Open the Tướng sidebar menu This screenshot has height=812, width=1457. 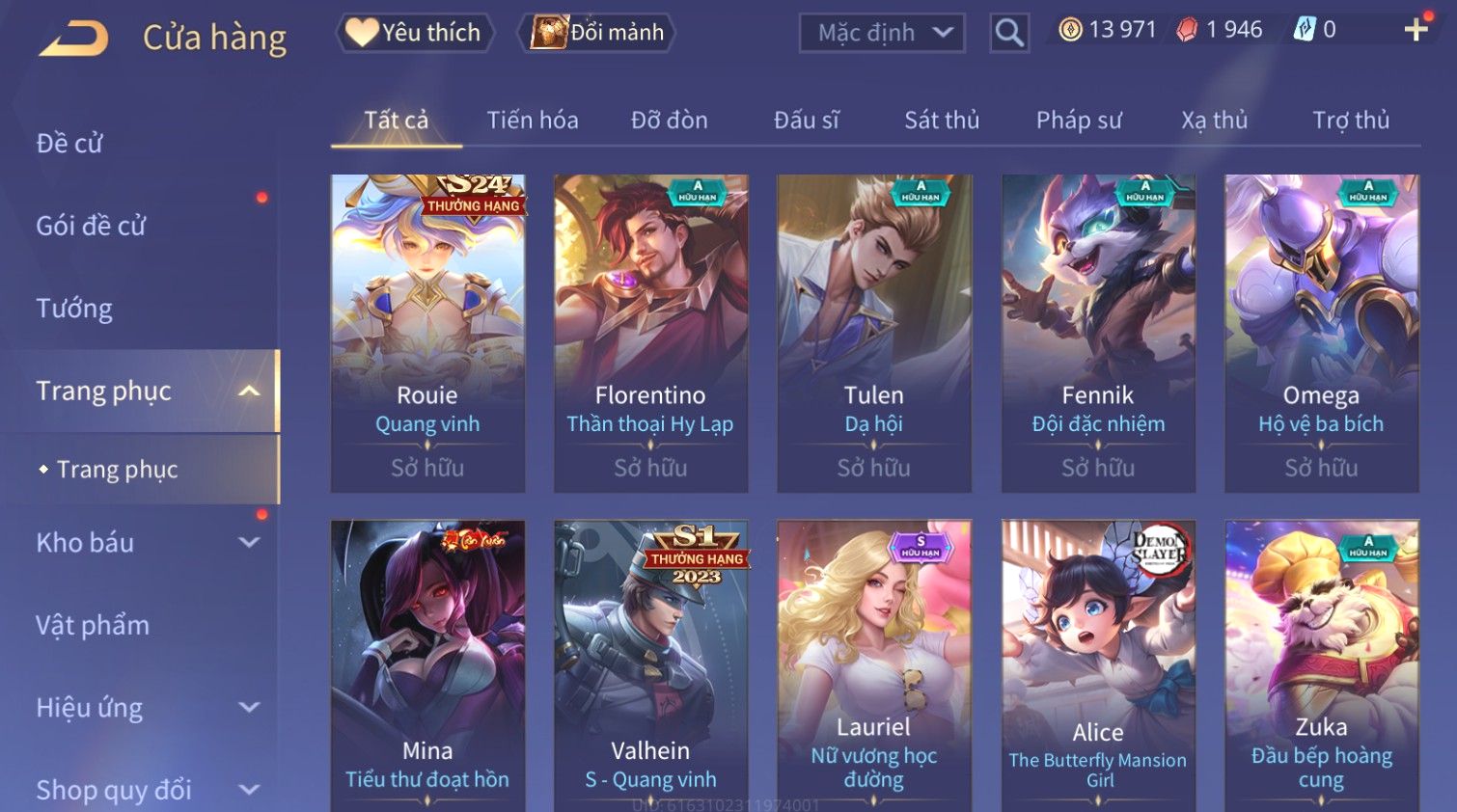[74, 309]
